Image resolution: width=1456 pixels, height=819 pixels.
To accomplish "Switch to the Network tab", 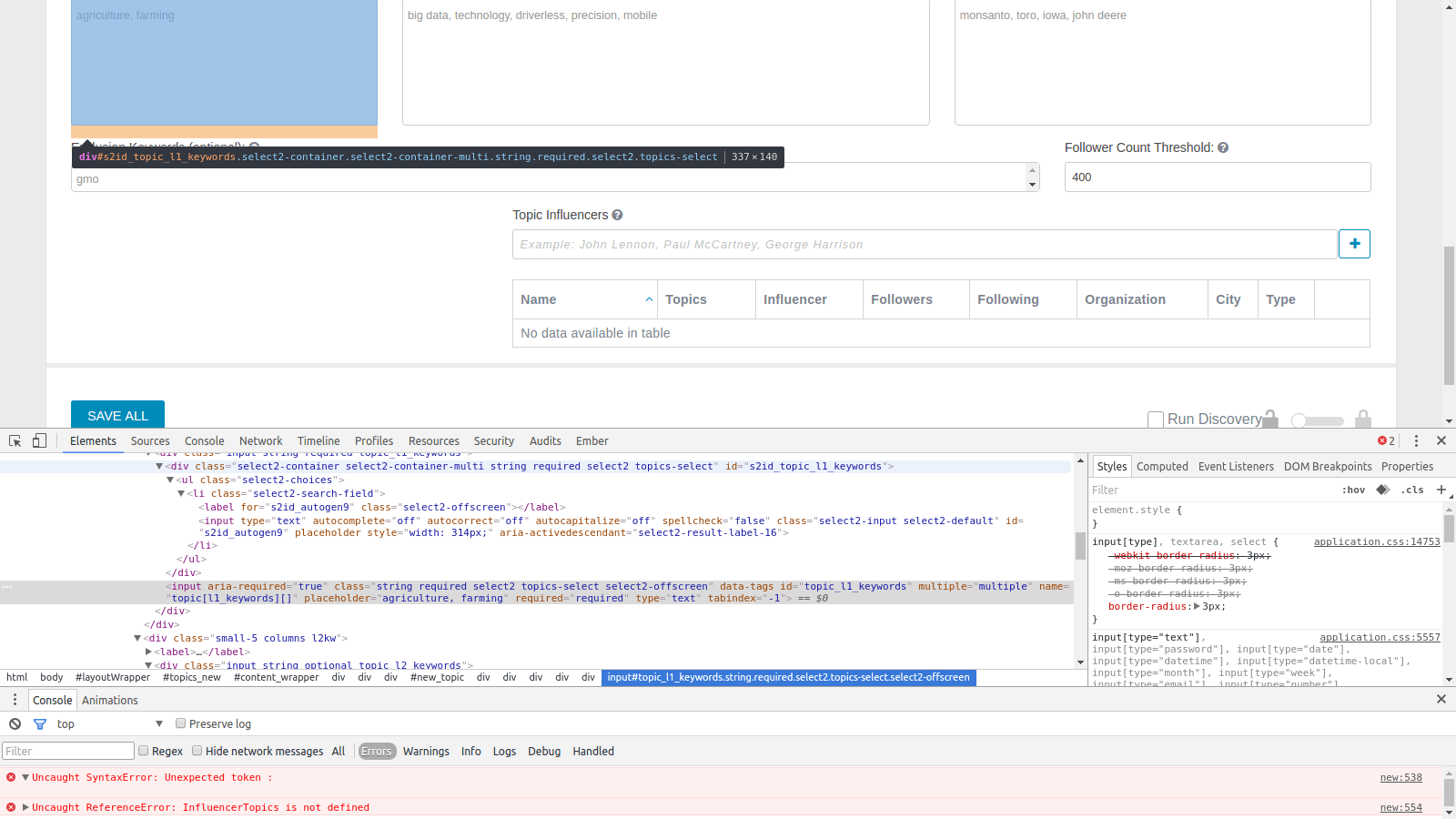I will (x=260, y=440).
